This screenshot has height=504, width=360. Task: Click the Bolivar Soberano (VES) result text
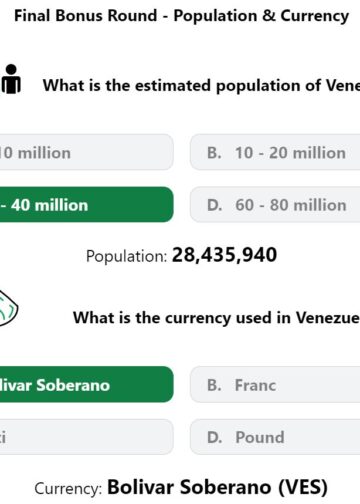tap(217, 487)
